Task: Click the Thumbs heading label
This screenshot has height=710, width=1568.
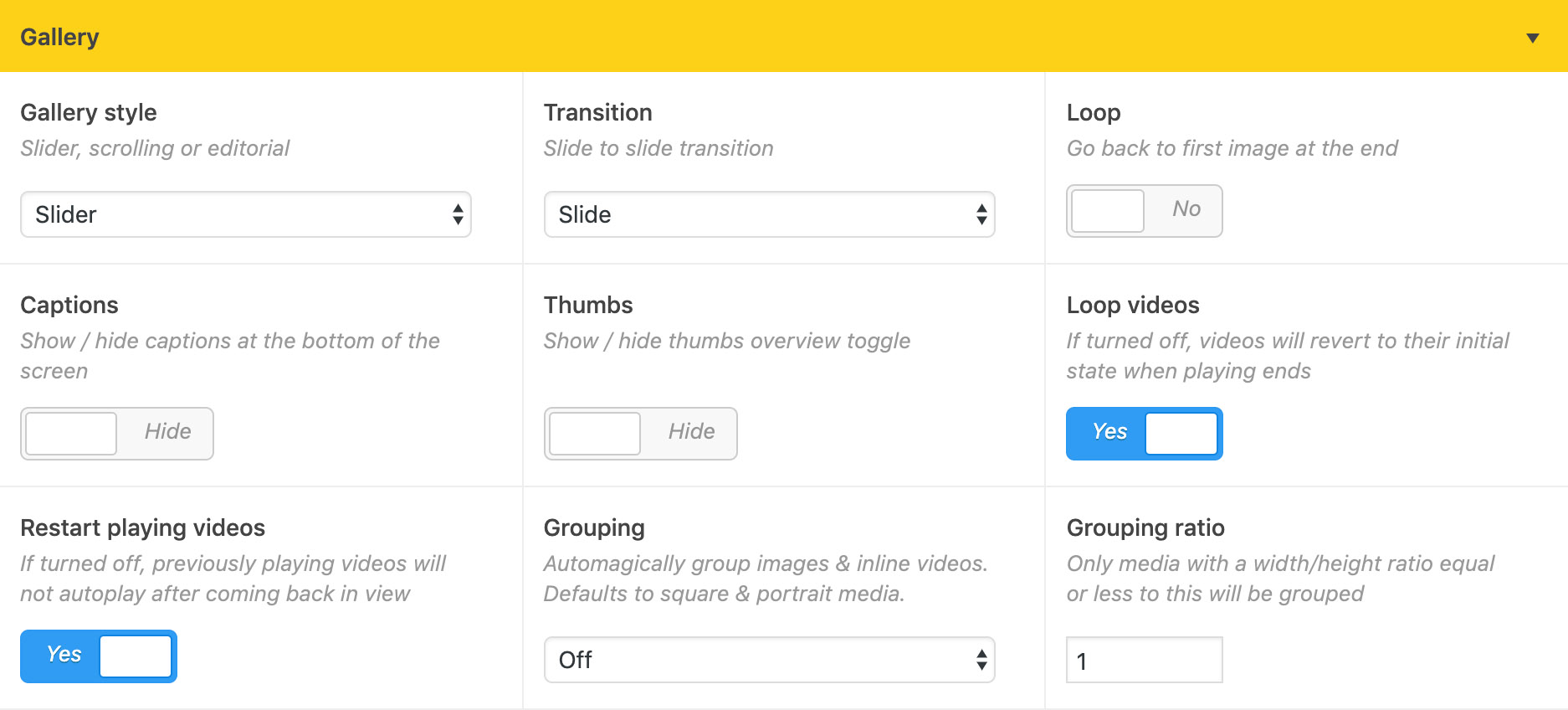Action: [x=588, y=305]
